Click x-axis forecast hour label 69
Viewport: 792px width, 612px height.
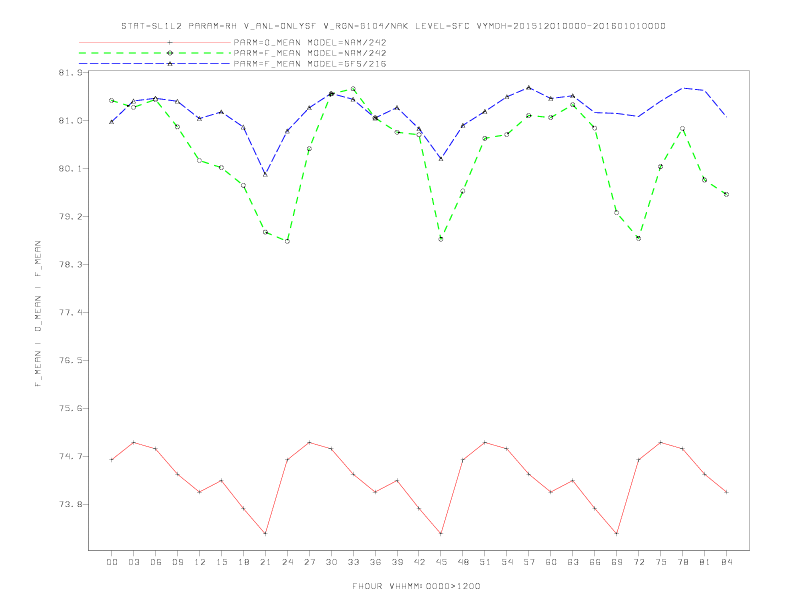[617, 562]
